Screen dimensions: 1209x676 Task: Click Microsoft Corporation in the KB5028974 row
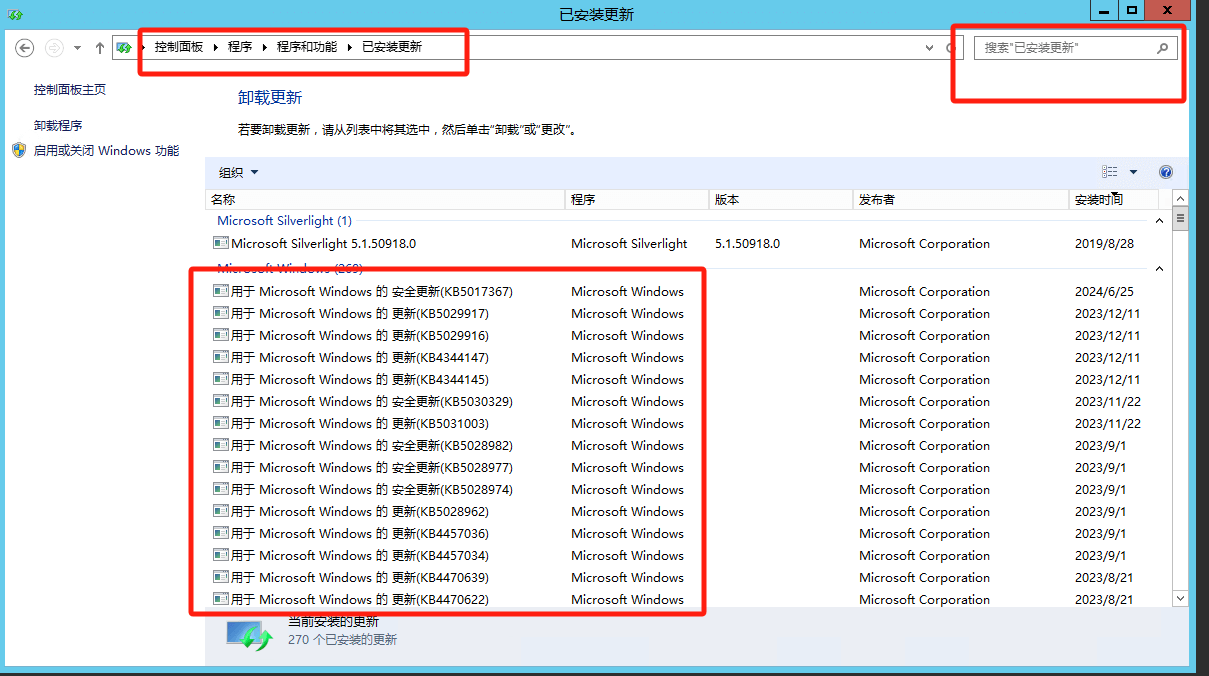[x=924, y=489]
